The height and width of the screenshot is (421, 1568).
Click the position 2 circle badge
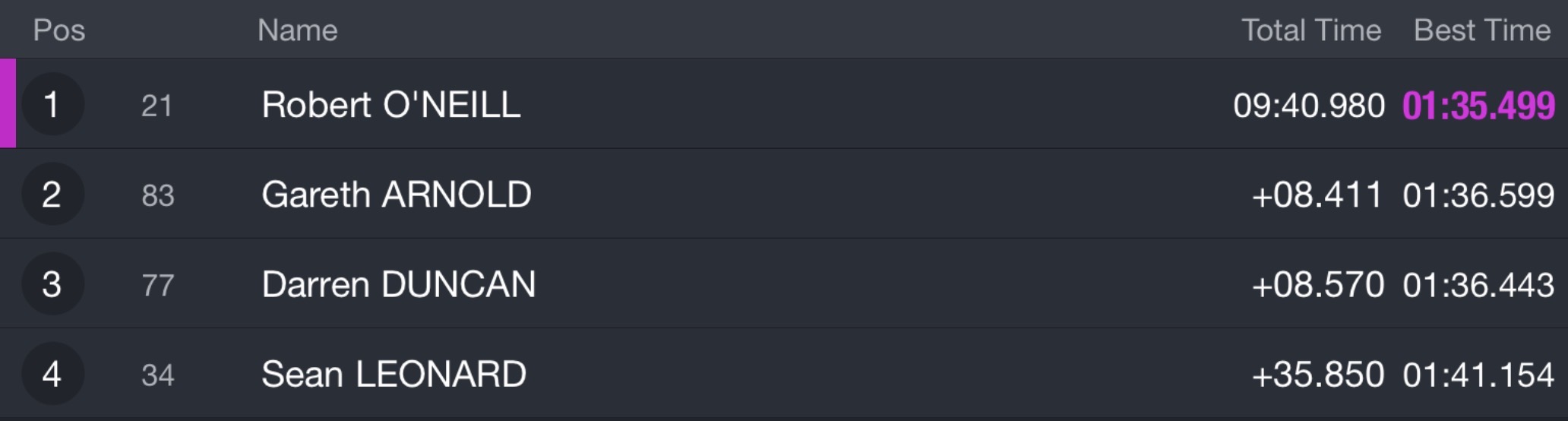tap(52, 194)
